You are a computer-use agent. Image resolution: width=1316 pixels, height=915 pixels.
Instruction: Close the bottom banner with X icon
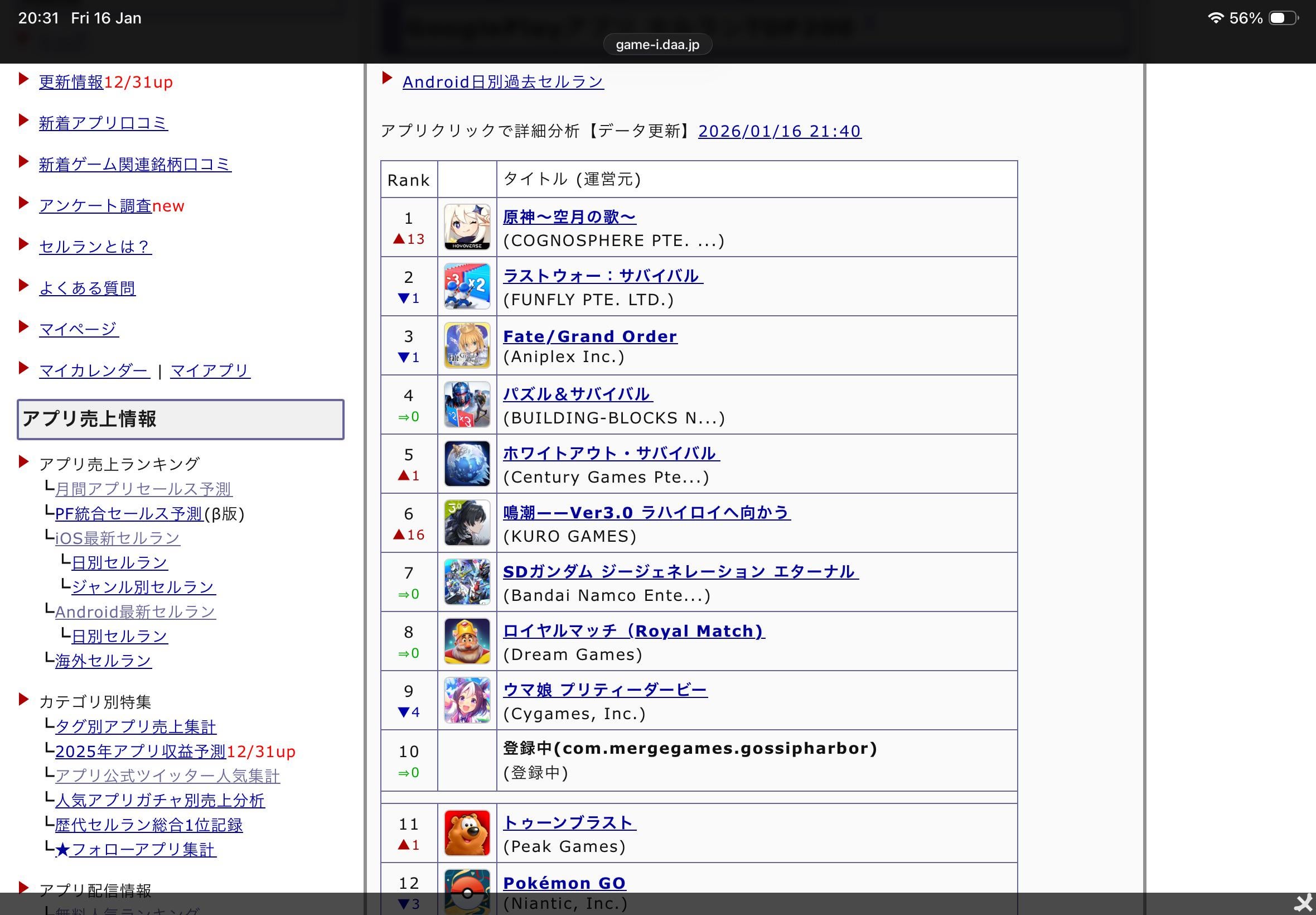(1303, 903)
